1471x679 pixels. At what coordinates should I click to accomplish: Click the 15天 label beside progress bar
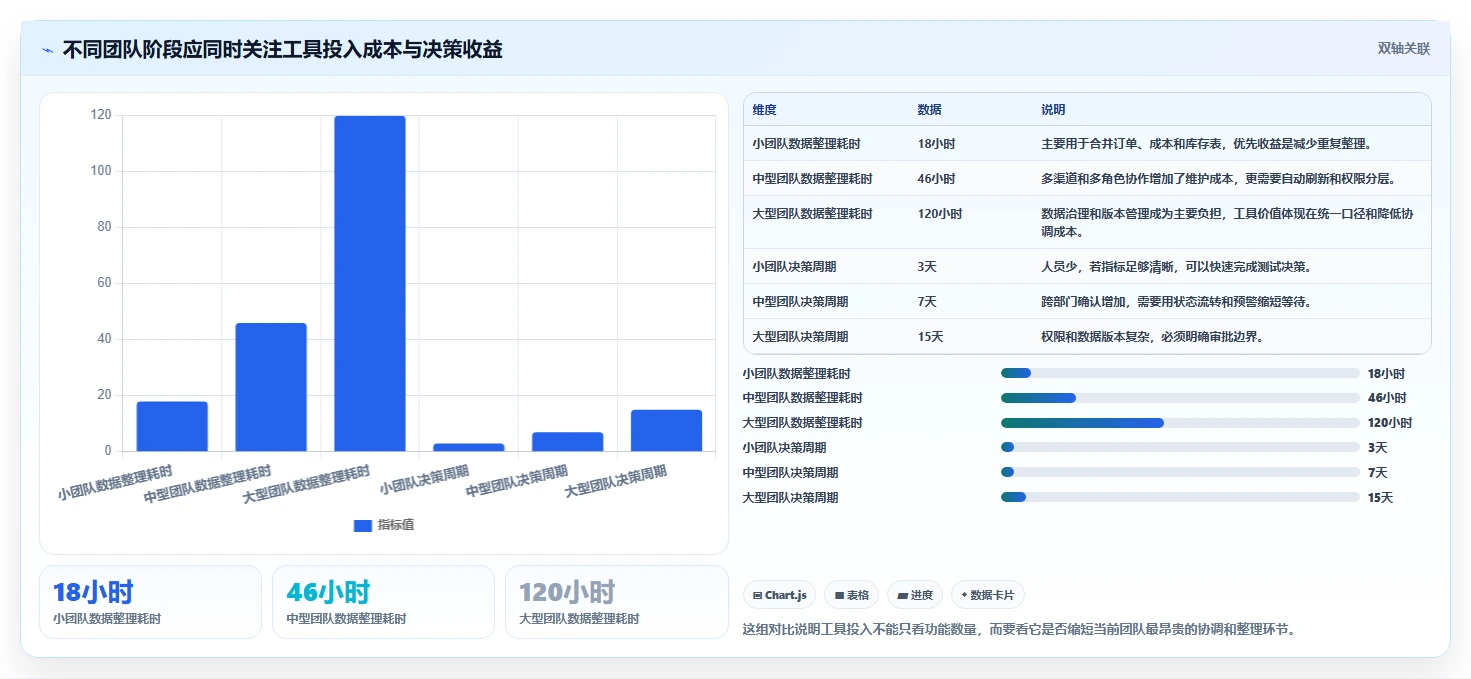[x=1380, y=498]
